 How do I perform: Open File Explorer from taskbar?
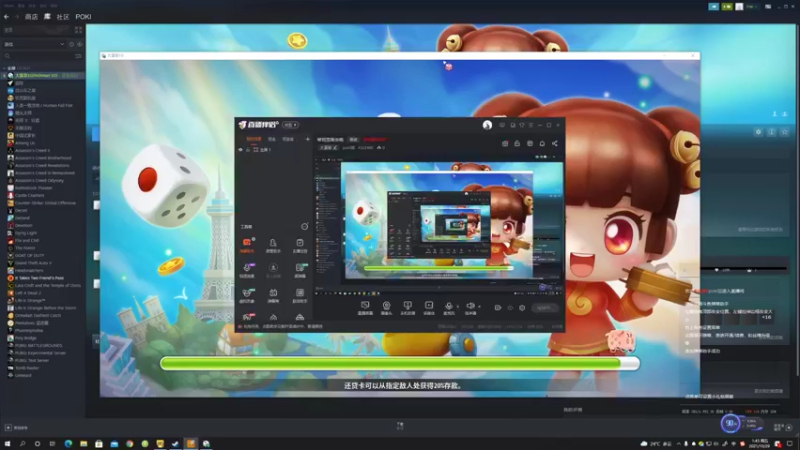[84, 444]
